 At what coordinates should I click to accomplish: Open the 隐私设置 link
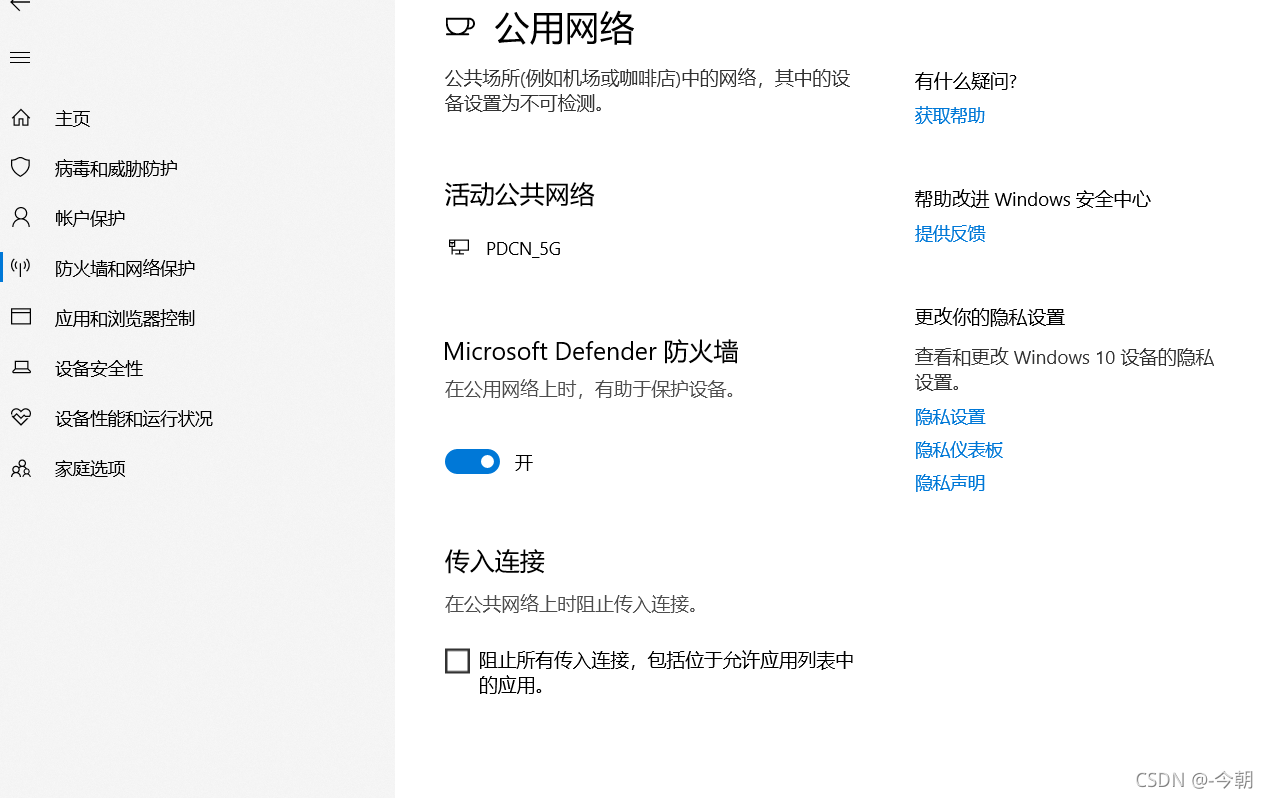950,417
